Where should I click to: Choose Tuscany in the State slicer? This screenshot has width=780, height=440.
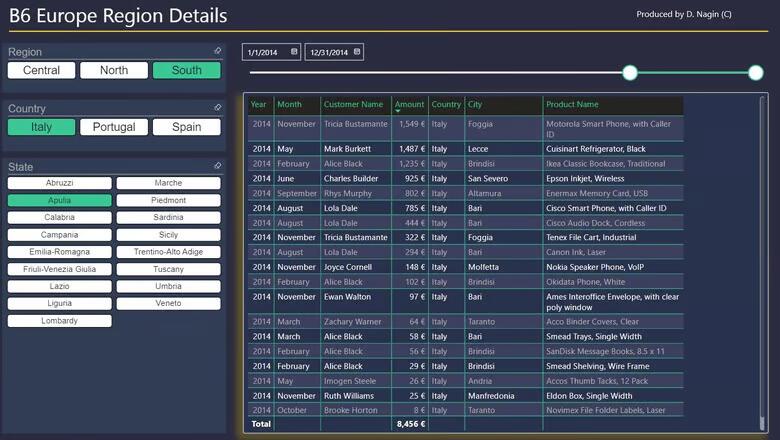(168, 270)
